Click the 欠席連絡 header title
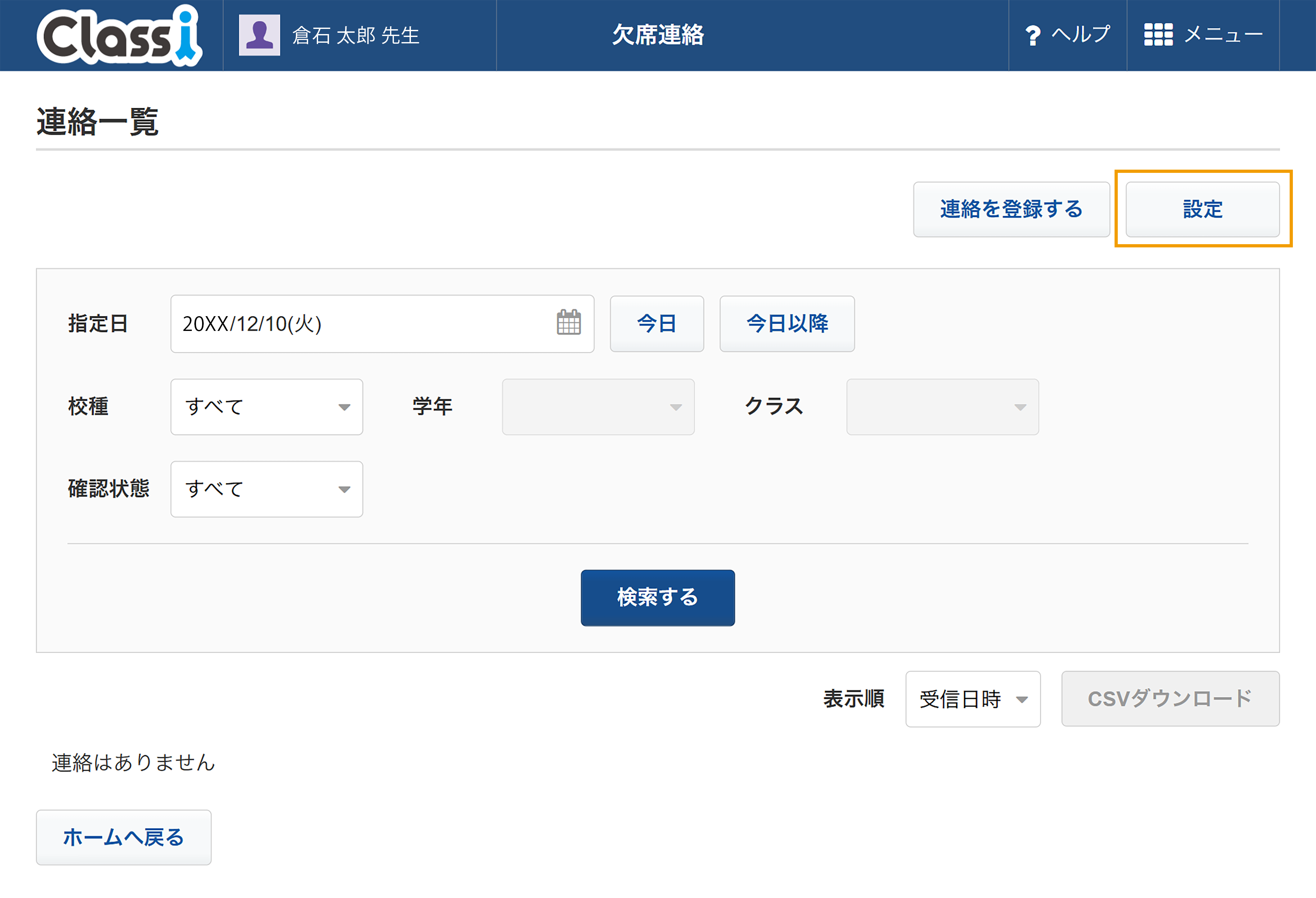Image resolution: width=1316 pixels, height=898 pixels. click(x=658, y=35)
